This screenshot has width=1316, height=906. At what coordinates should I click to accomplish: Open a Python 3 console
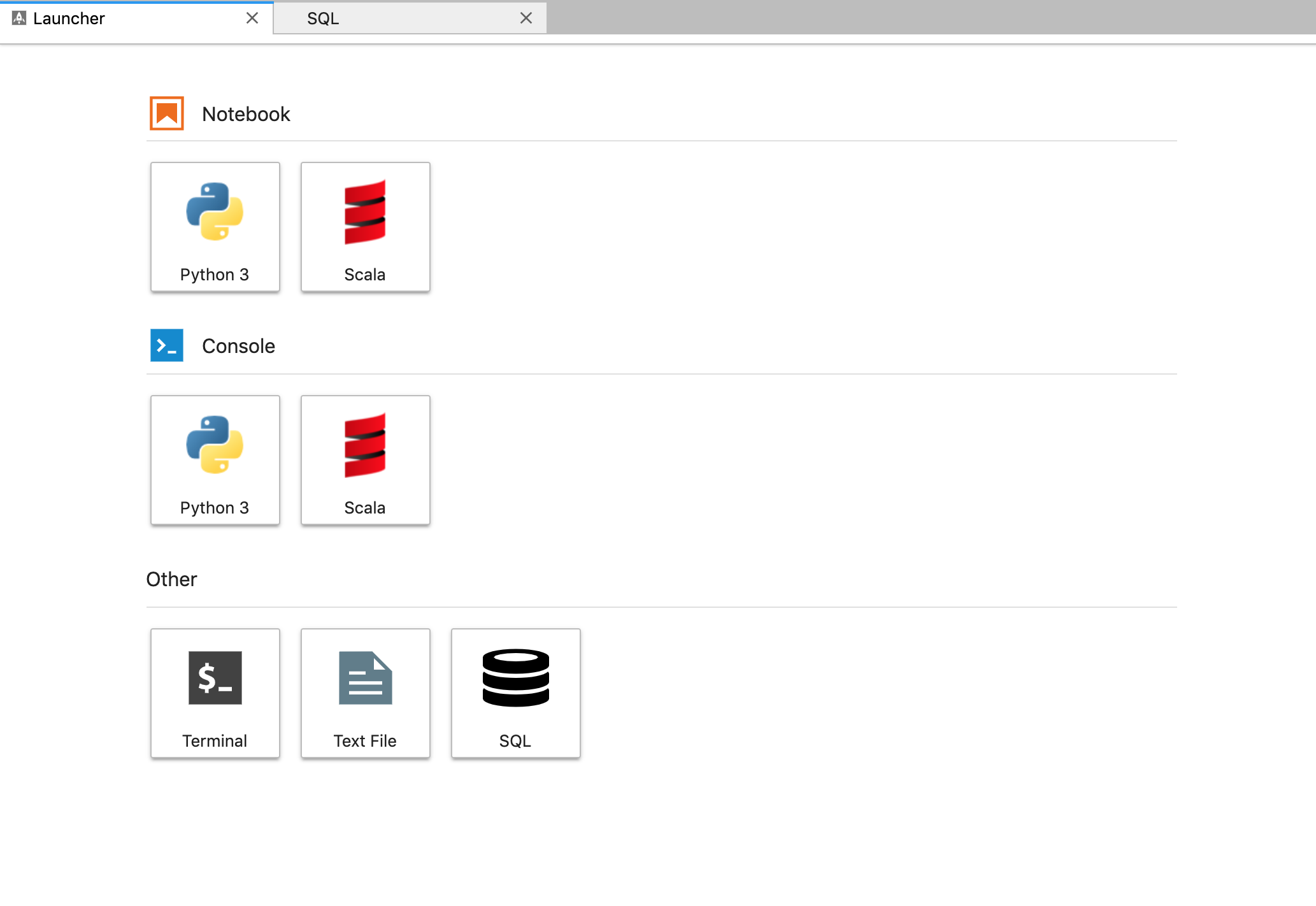tap(215, 459)
